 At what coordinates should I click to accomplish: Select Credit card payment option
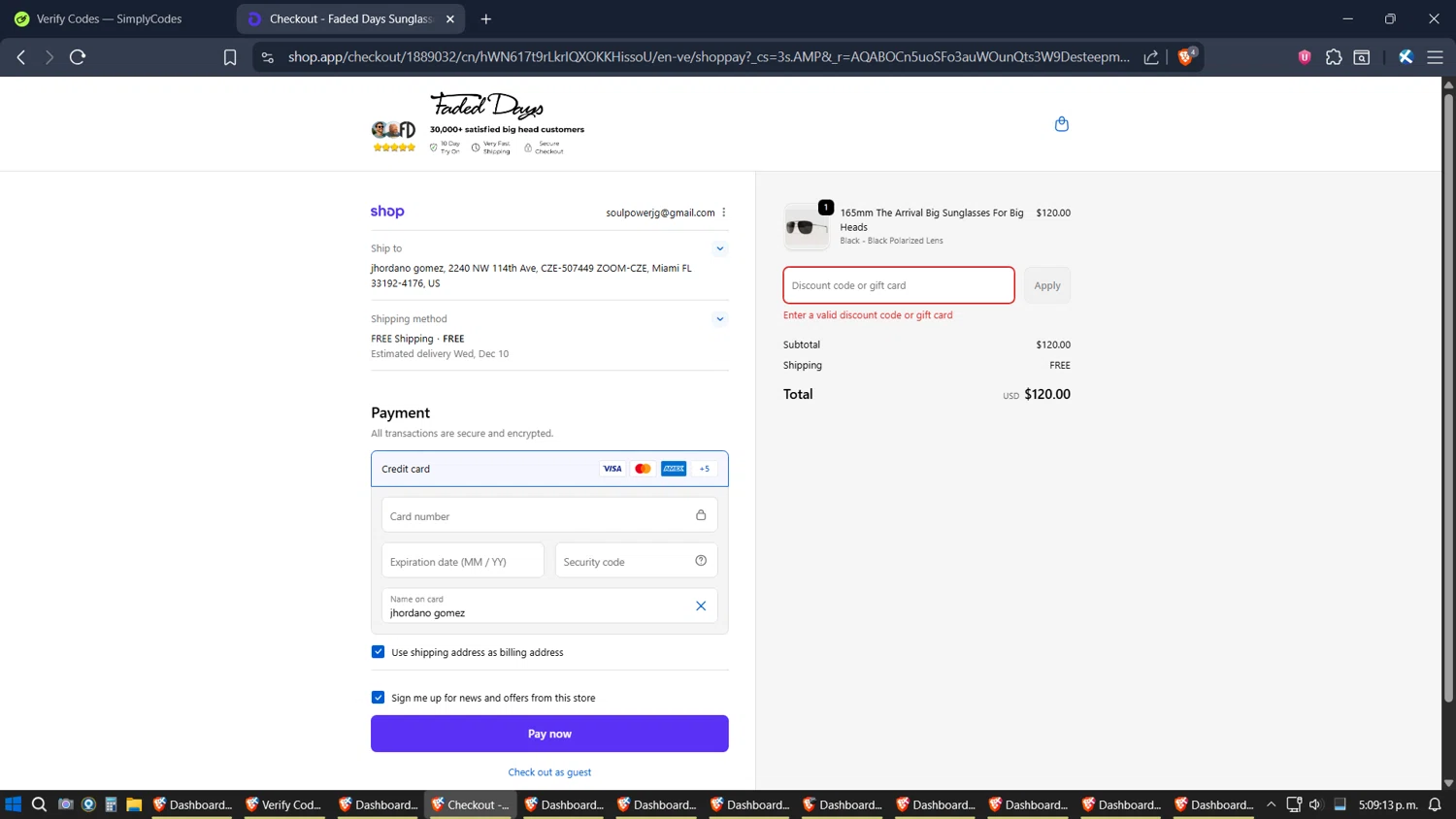549,469
